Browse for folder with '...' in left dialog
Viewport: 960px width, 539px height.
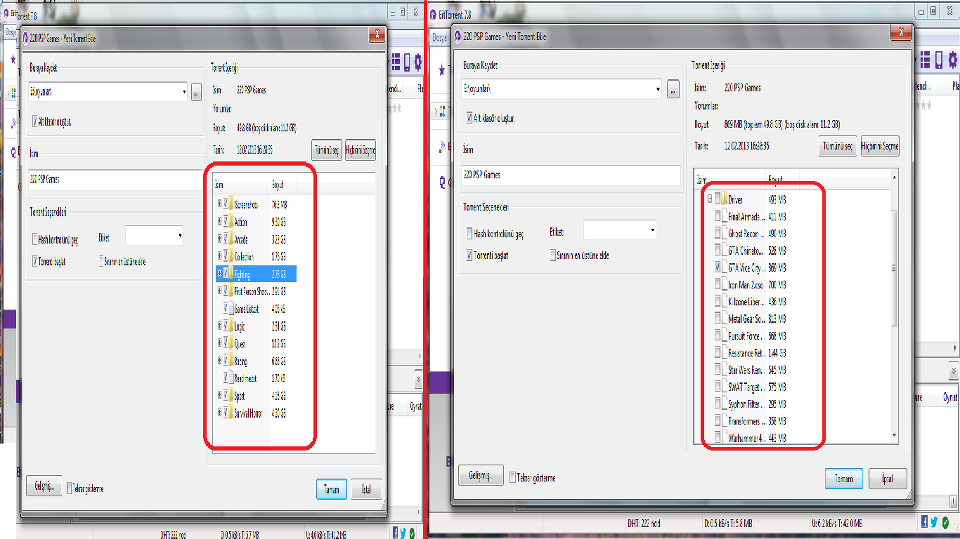pos(196,92)
